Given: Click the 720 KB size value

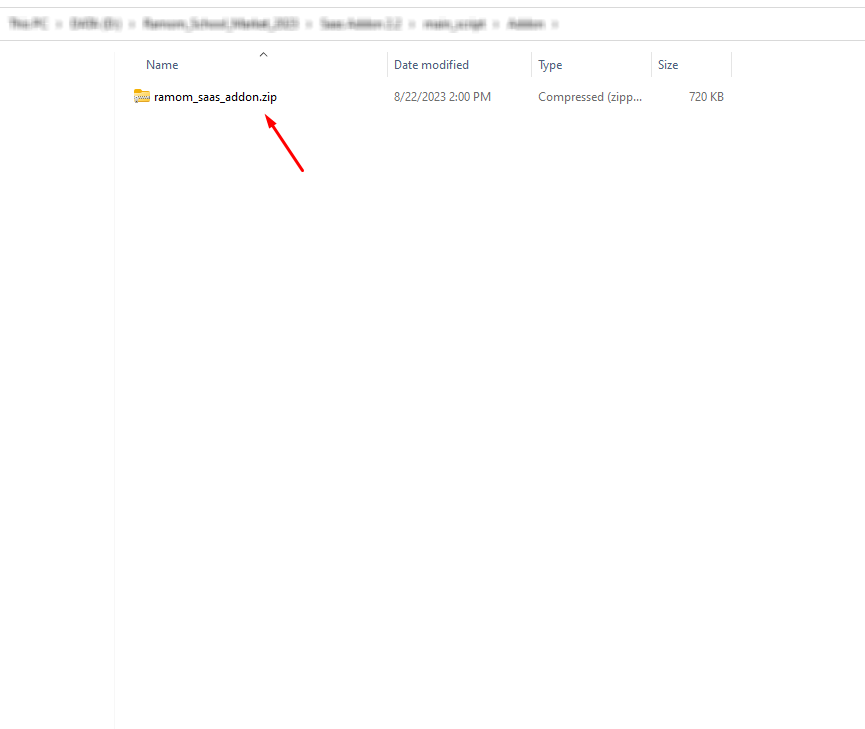Looking at the screenshot, I should (706, 97).
